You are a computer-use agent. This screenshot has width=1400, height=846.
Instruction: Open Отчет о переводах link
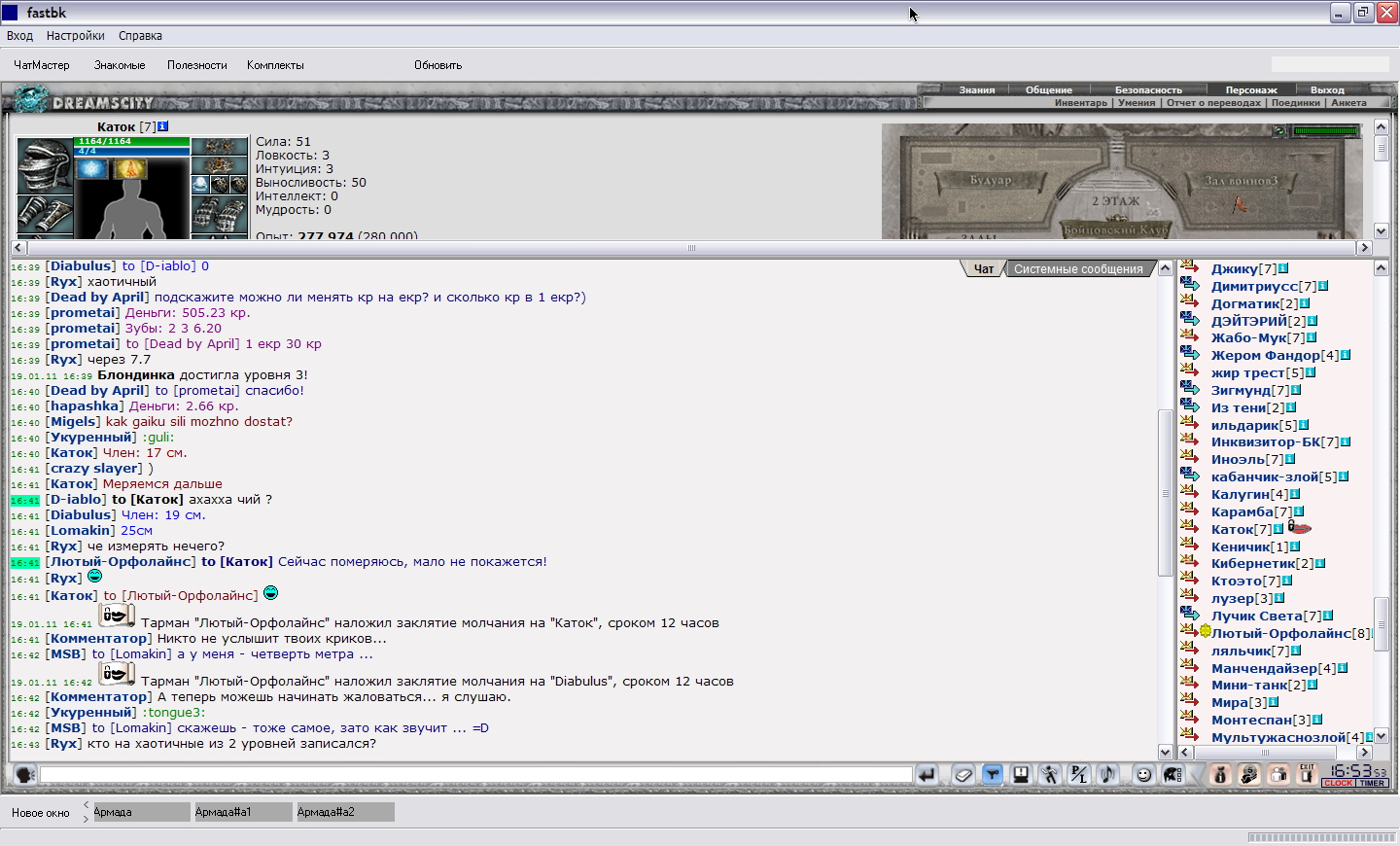click(x=1213, y=102)
